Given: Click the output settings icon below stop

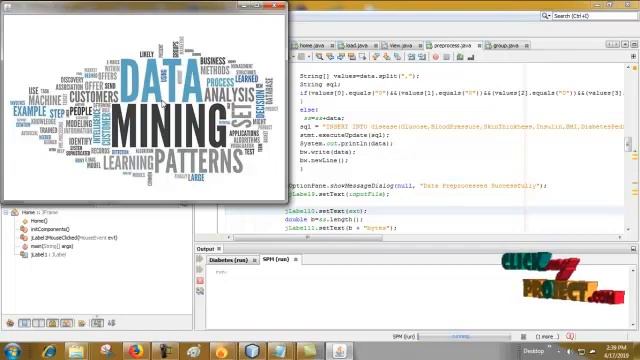Looking at the screenshot, I should (200, 291).
